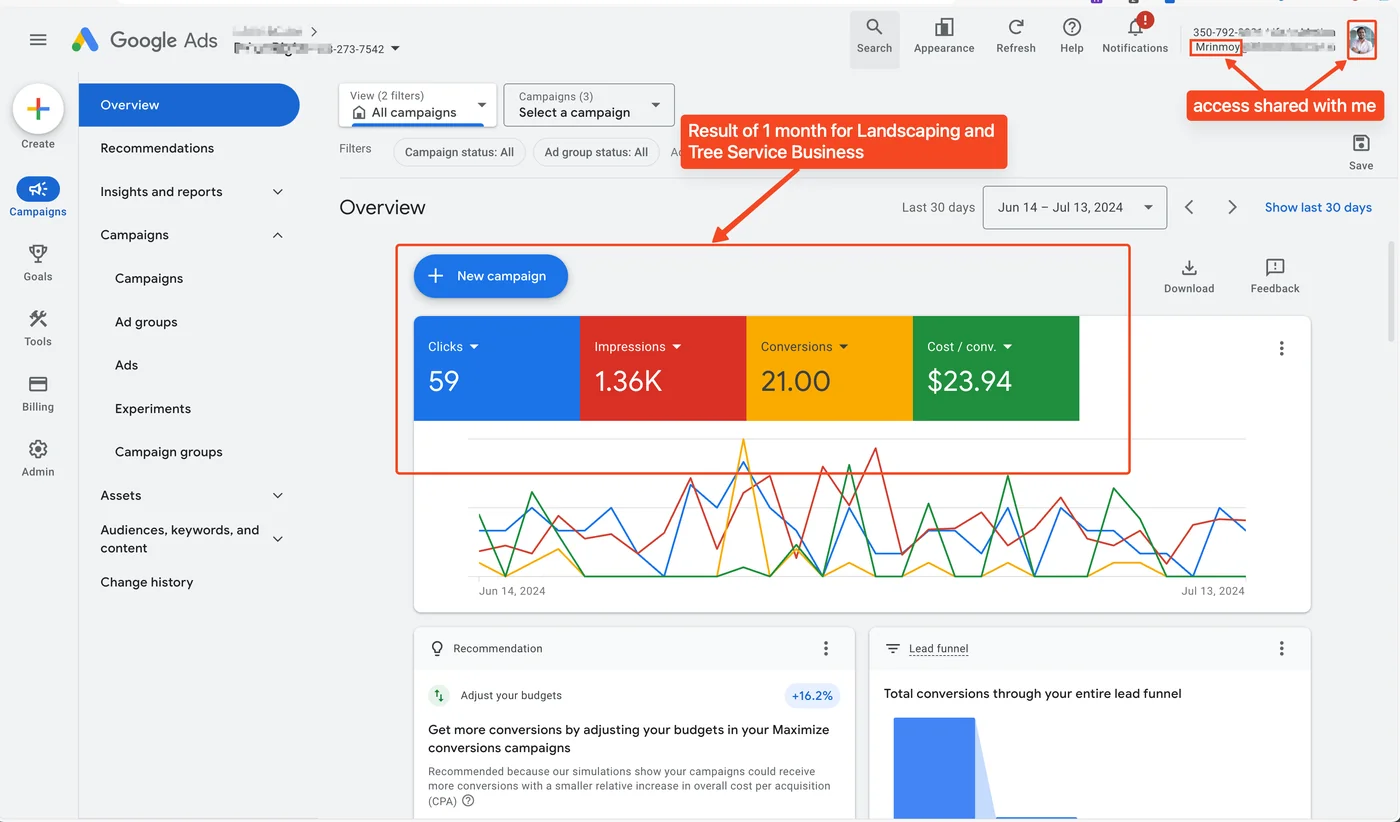
Task: Change the Clicks metric via its dropdown
Action: coord(453,346)
